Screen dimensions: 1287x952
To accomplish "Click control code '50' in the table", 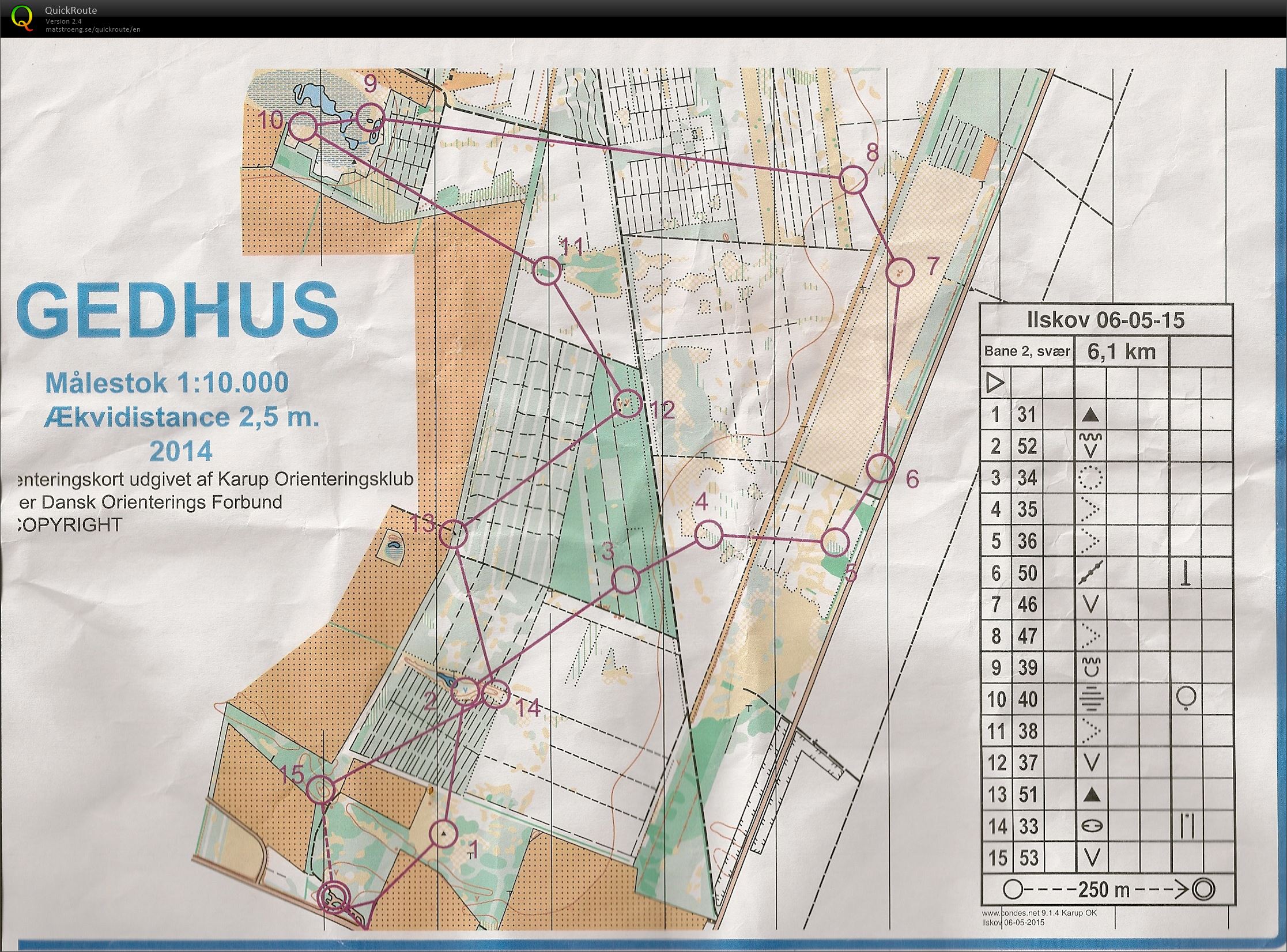I will [x=1027, y=573].
